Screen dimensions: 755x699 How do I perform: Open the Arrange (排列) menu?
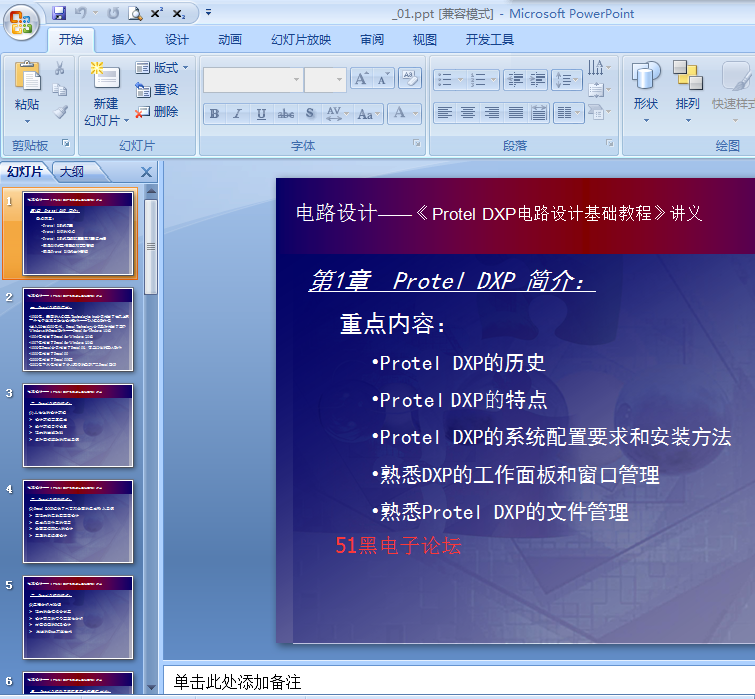(x=687, y=91)
